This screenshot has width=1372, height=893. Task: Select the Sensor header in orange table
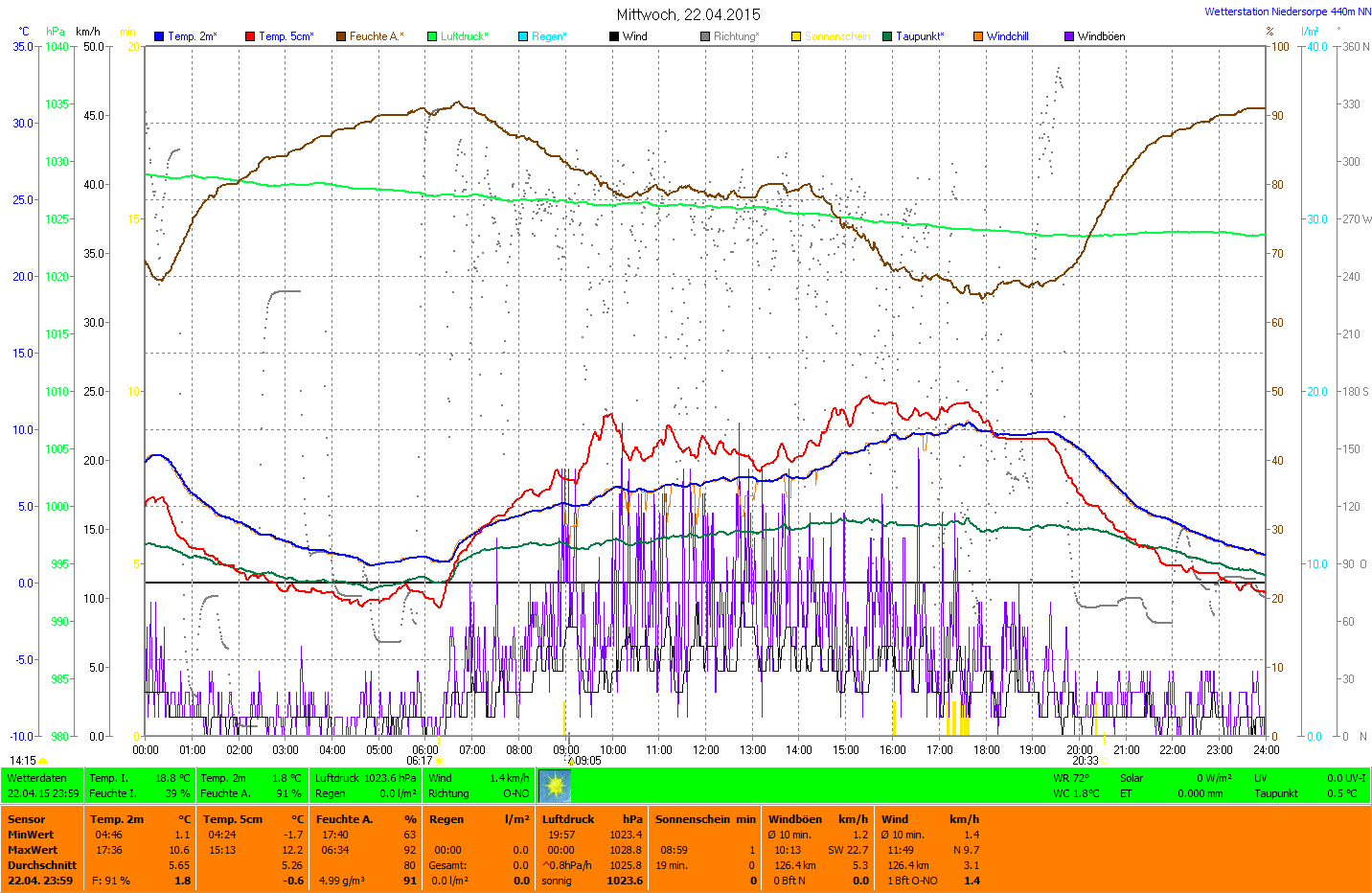point(27,819)
